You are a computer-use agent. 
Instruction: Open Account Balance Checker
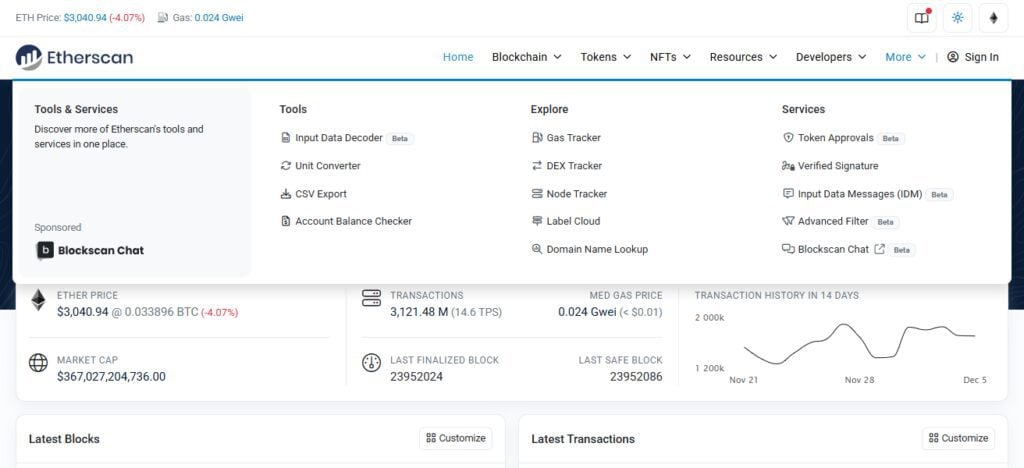(x=353, y=221)
